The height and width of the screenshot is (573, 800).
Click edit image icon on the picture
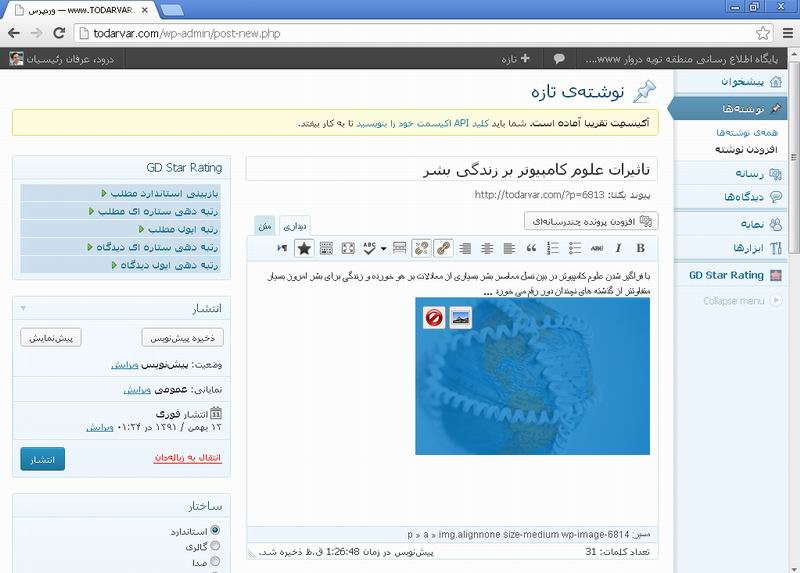pos(461,318)
